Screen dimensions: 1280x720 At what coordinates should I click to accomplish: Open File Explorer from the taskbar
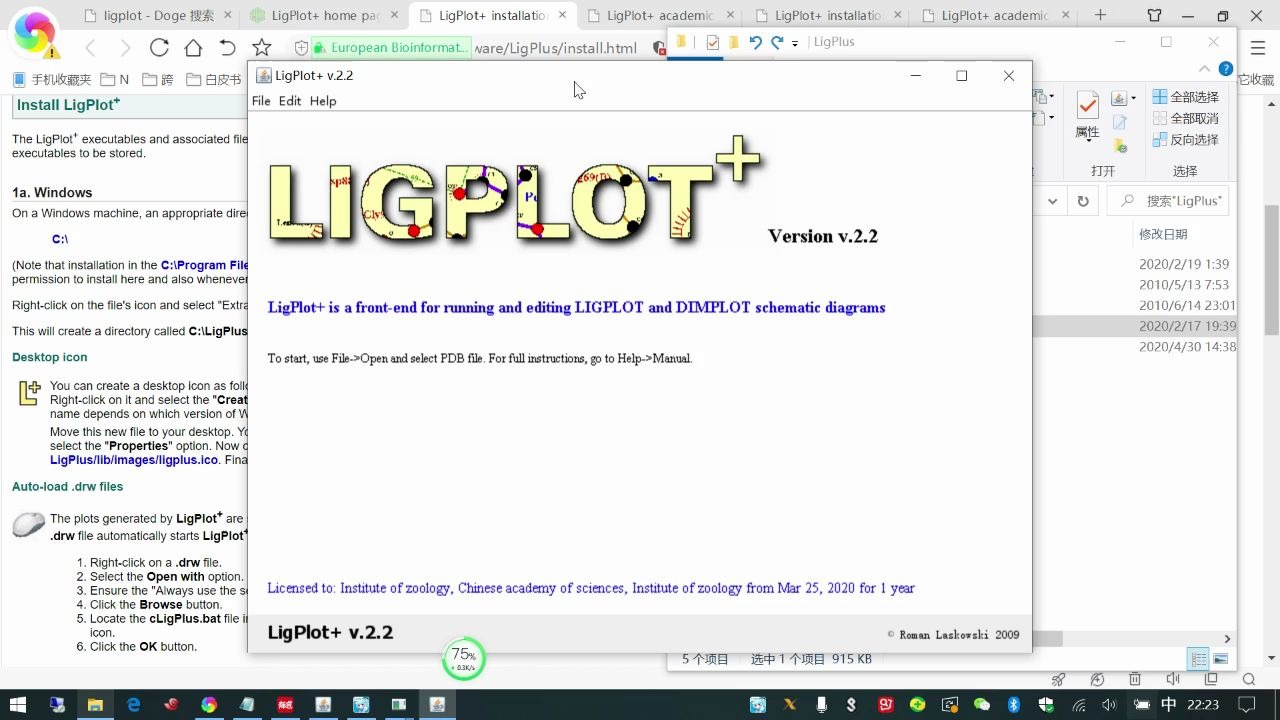click(95, 705)
